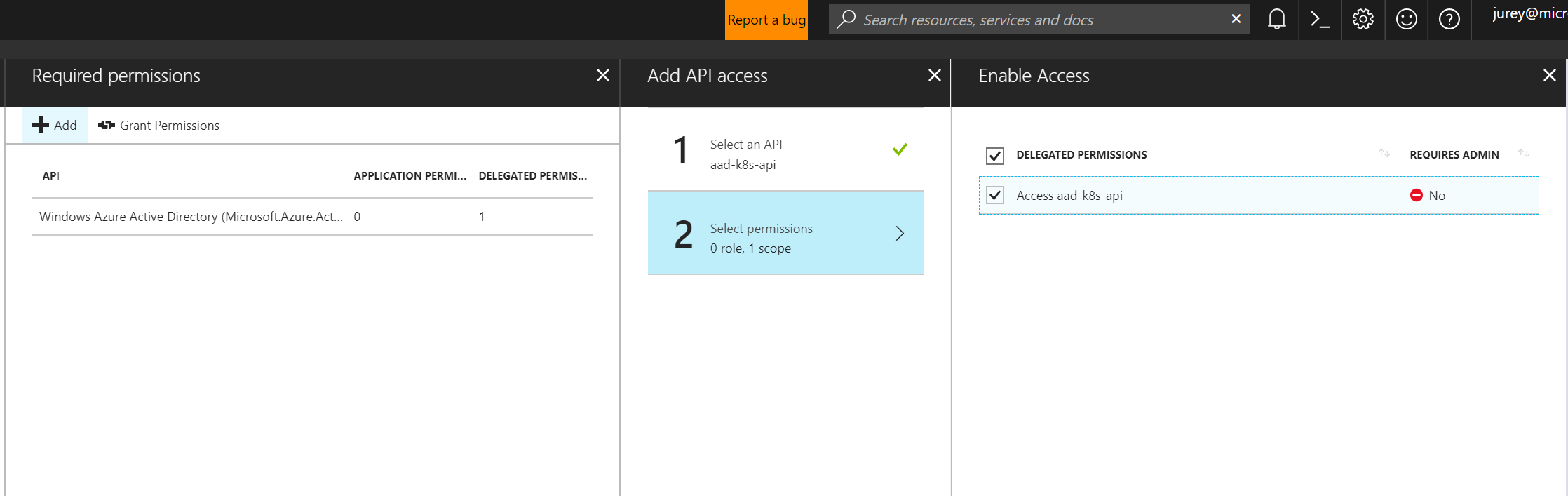The width and height of the screenshot is (1568, 496).
Task: Expand Select permissions step chevron
Action: click(900, 234)
